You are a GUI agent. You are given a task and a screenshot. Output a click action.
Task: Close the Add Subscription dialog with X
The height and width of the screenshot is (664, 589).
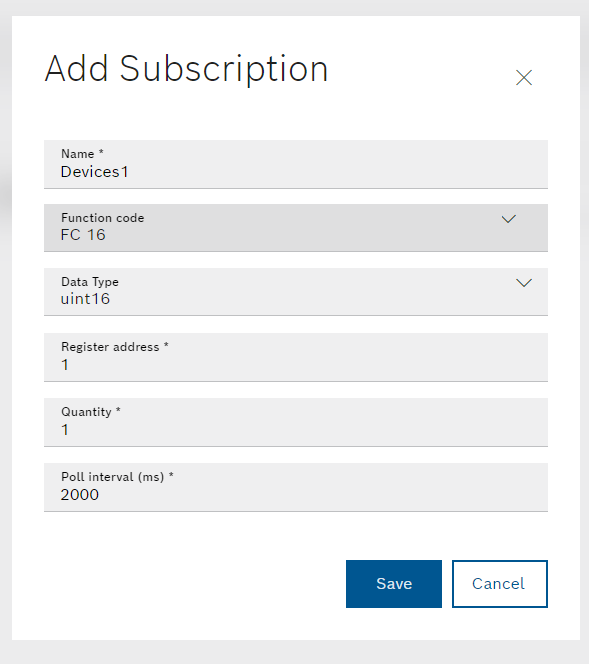tap(524, 77)
